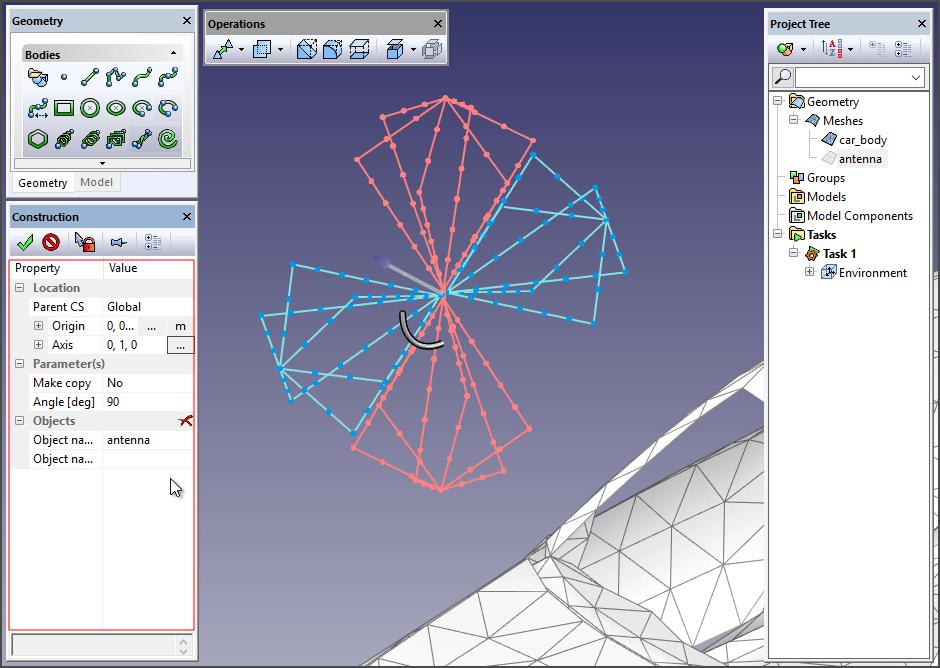Pick the hexagon polygon body tool

(38, 139)
